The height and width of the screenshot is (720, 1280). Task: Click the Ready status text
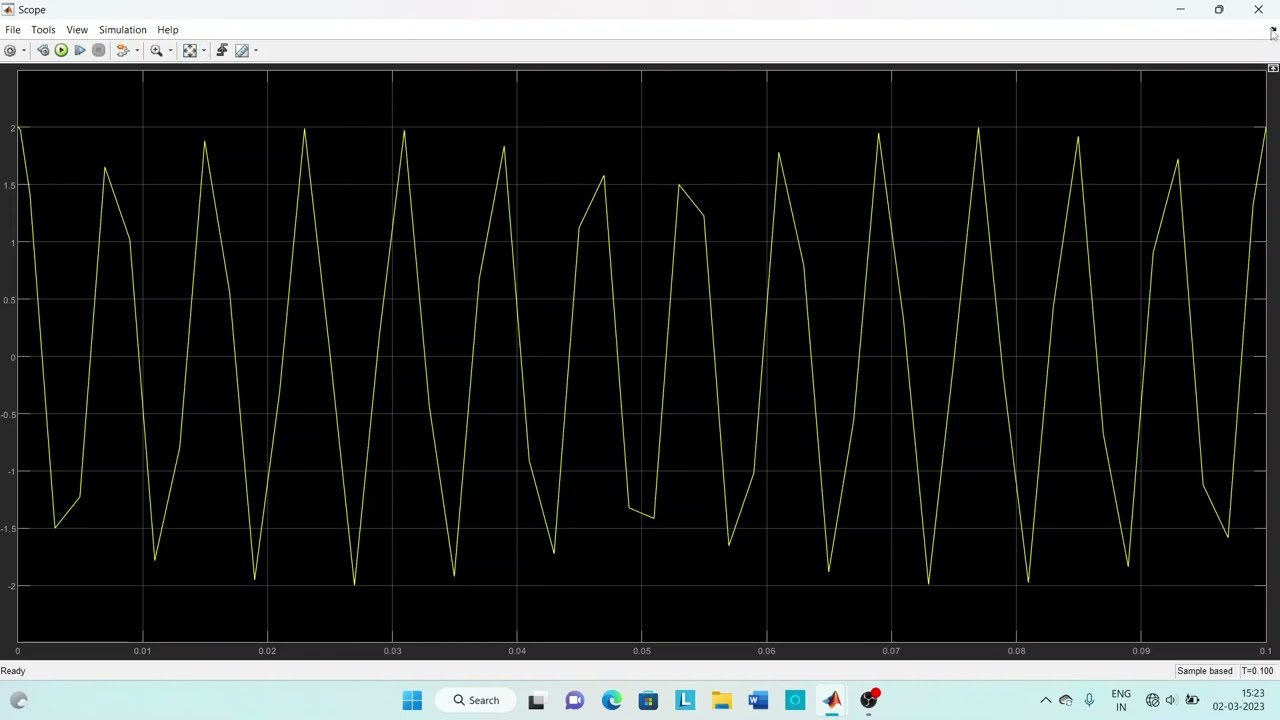click(13, 671)
